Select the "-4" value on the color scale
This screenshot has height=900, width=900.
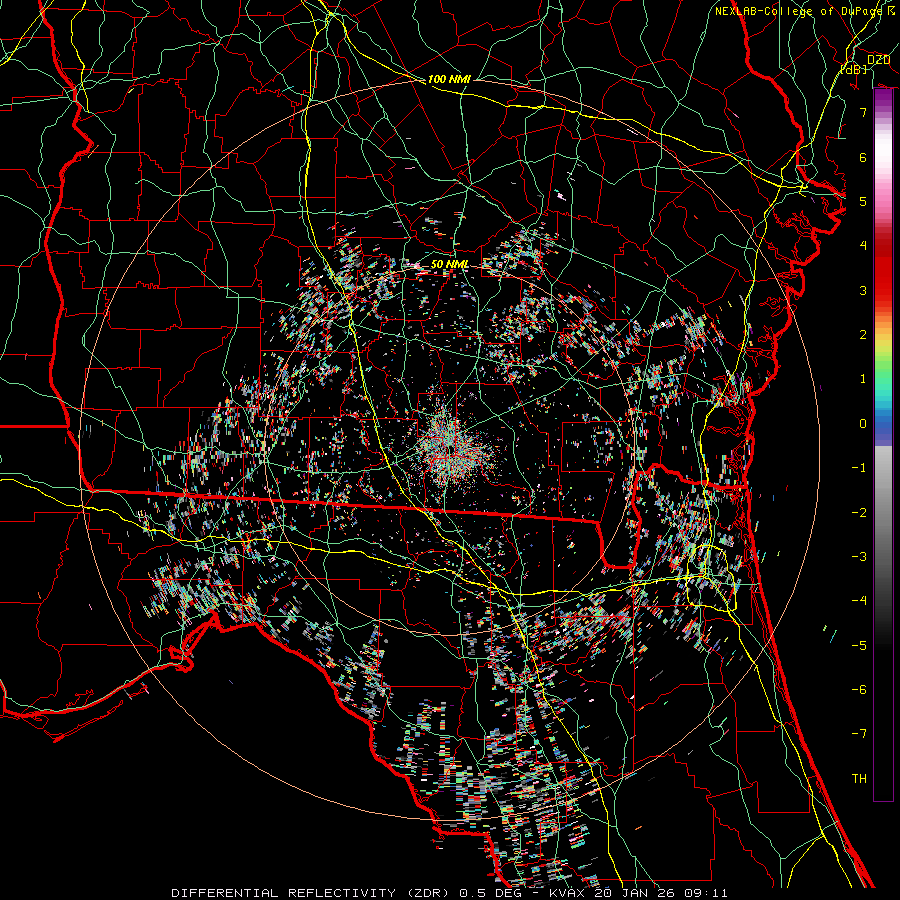pos(859,601)
